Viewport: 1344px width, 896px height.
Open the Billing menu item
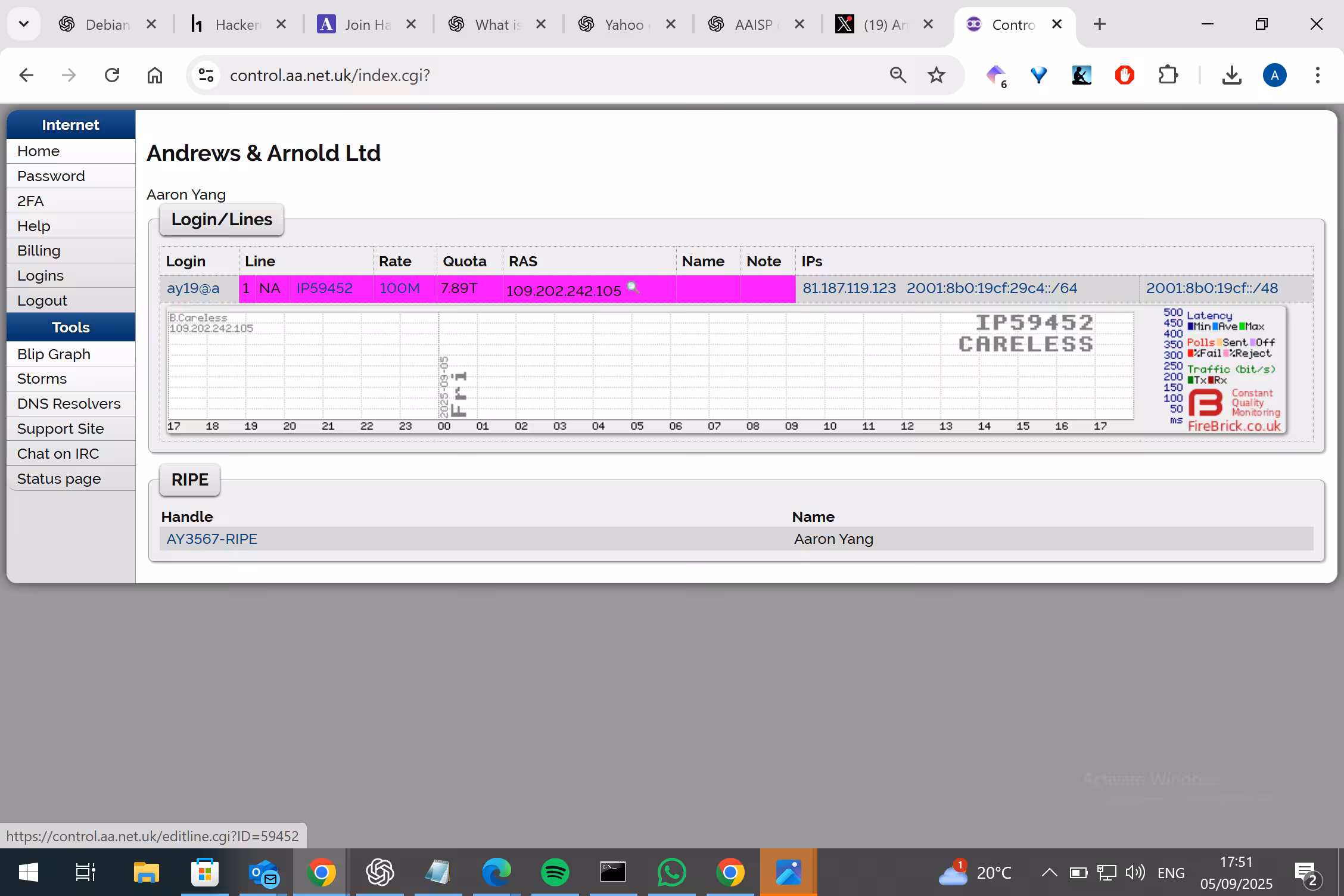(x=71, y=251)
